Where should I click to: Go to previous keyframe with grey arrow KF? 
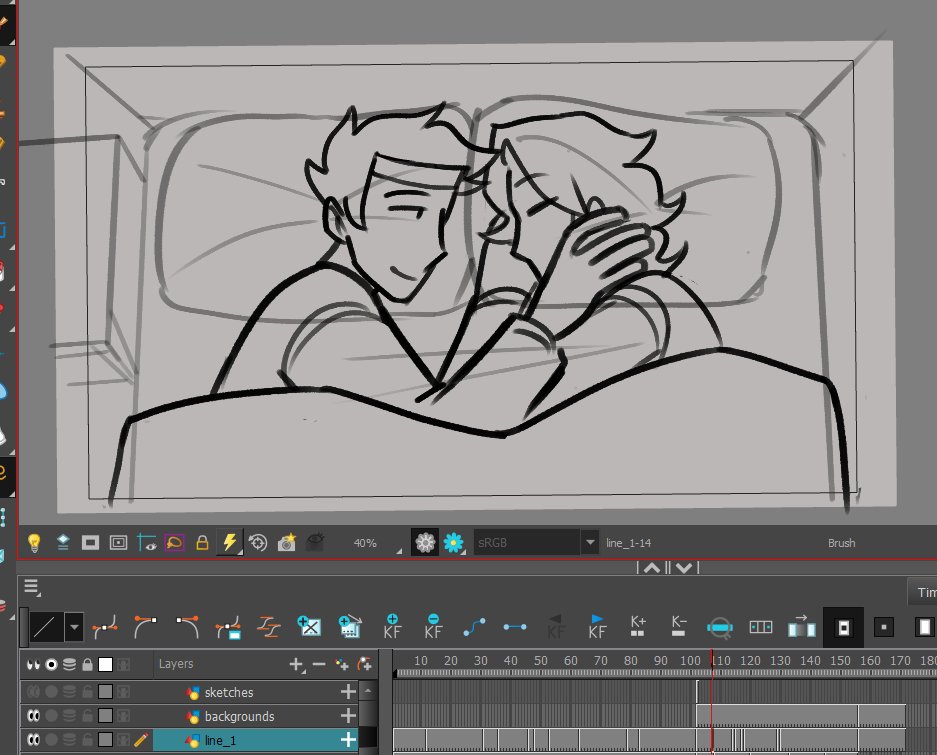tap(556, 626)
